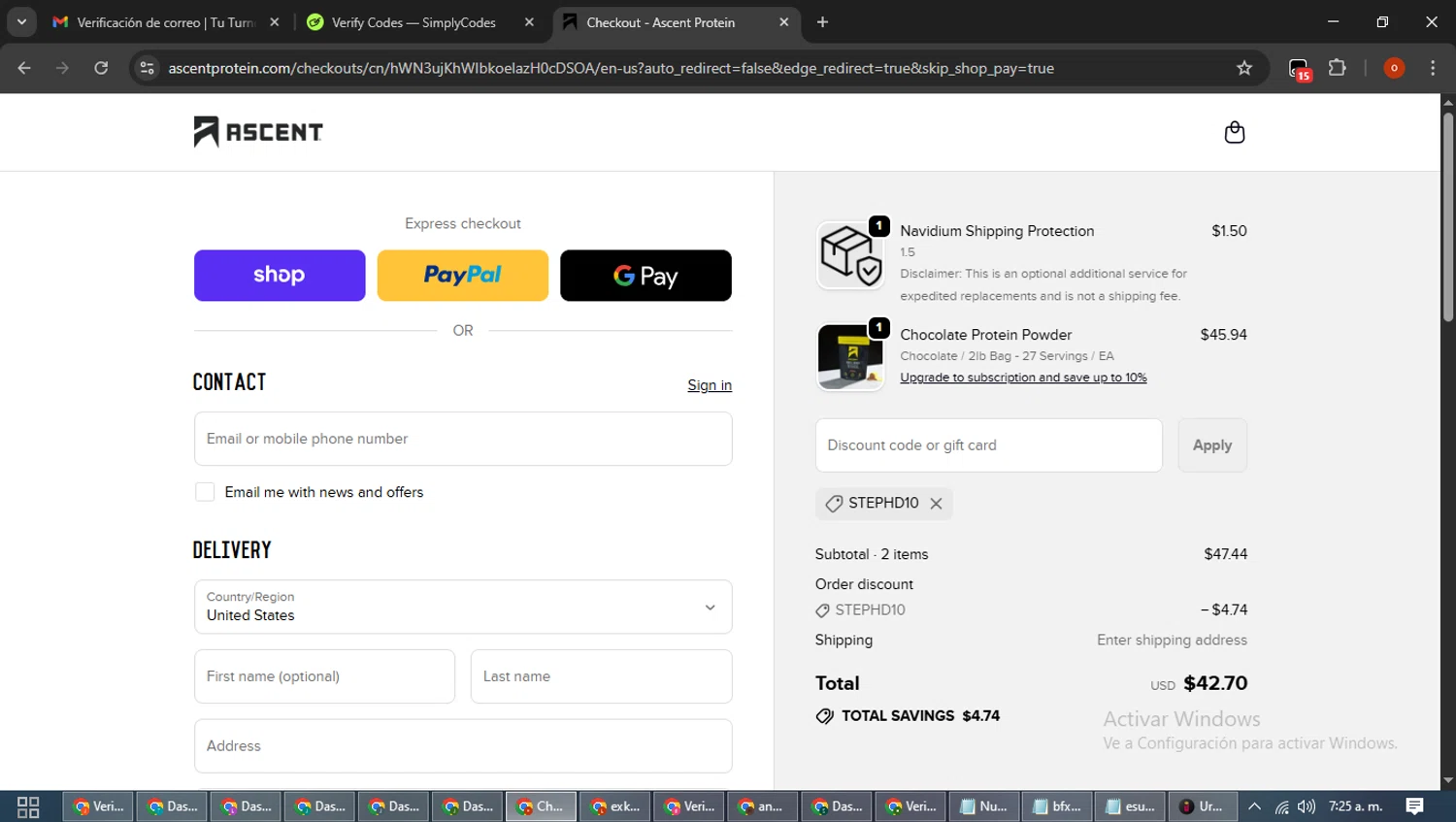The width and height of the screenshot is (1456, 822).
Task: Expand the Country/Region dropdown
Action: pyautogui.click(x=463, y=608)
